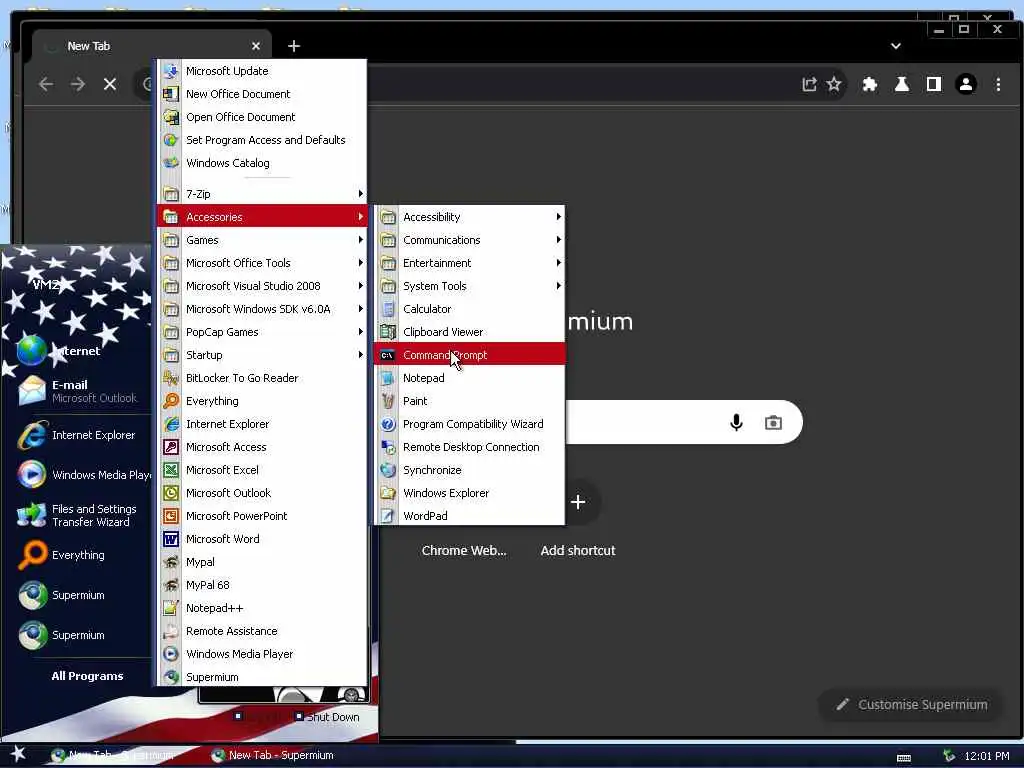Click the Synchronize globe icon
Viewport: 1024px width, 768px height.
[388, 470]
